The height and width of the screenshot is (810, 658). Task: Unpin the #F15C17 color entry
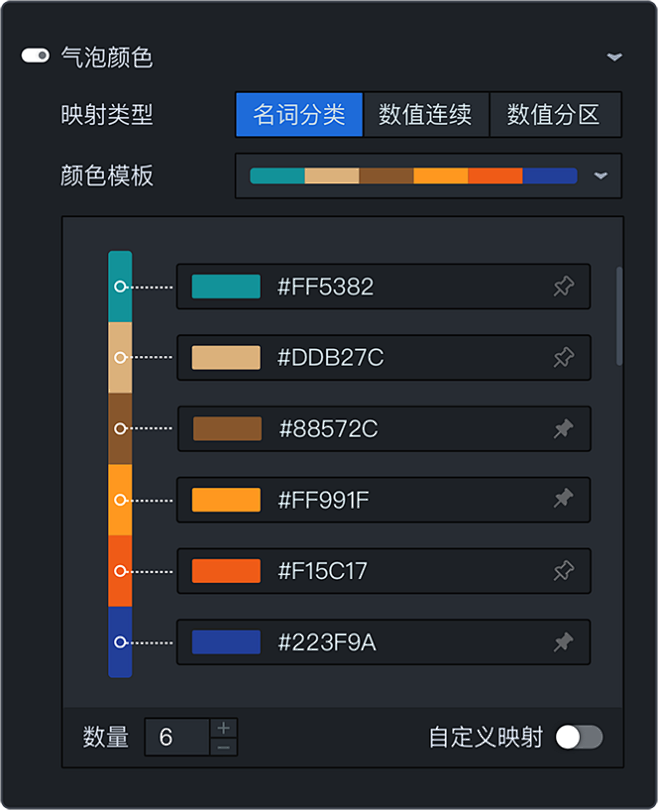(563, 570)
